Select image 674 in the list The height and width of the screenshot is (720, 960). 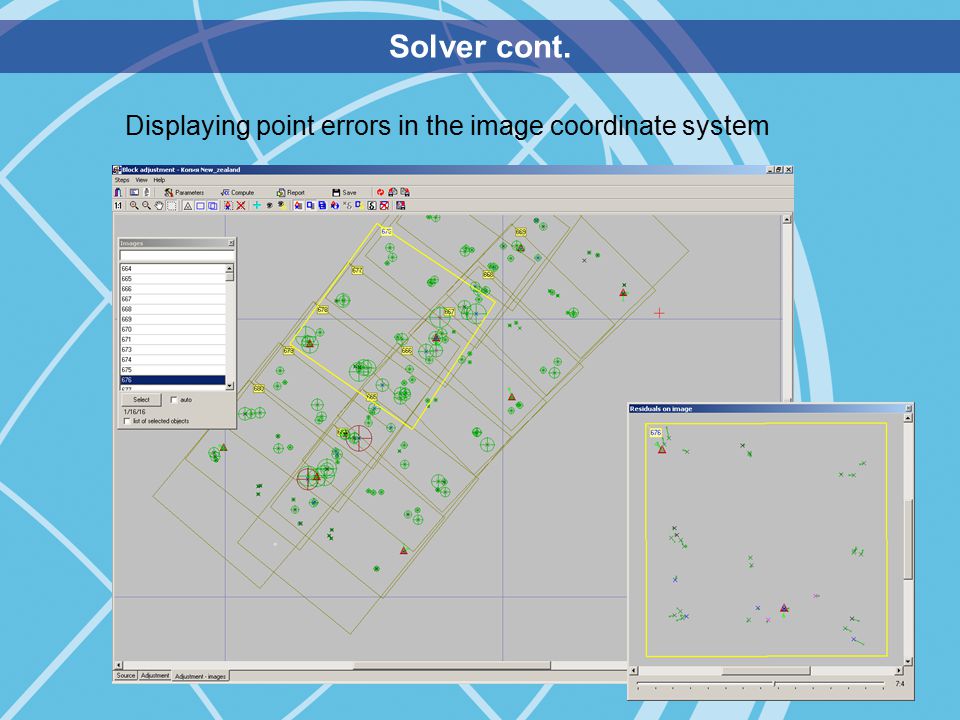(173, 359)
